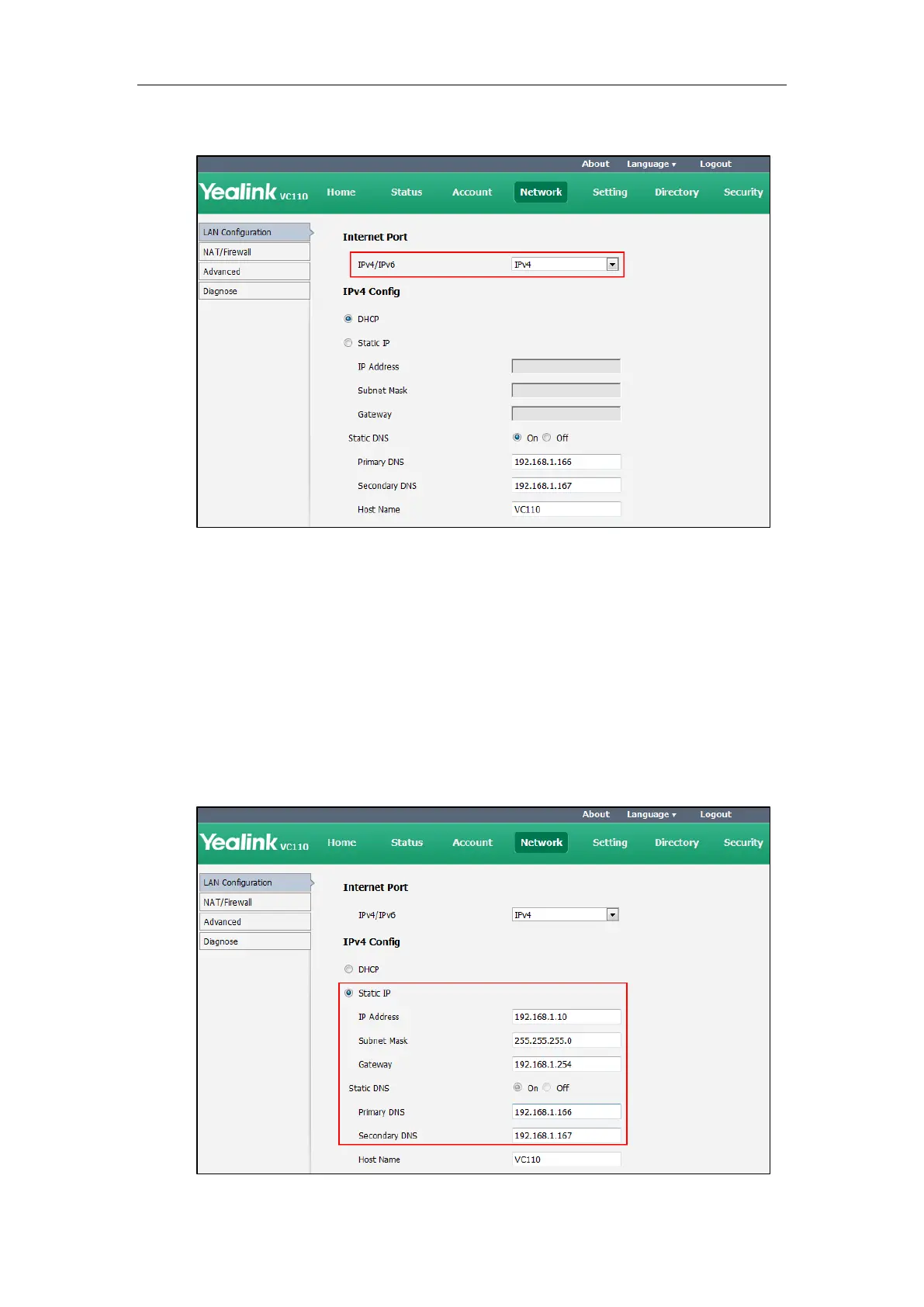The image size is (924, 1307).
Task: Click Yealink VC110 logo in bottom screenshot
Action: pos(254,842)
